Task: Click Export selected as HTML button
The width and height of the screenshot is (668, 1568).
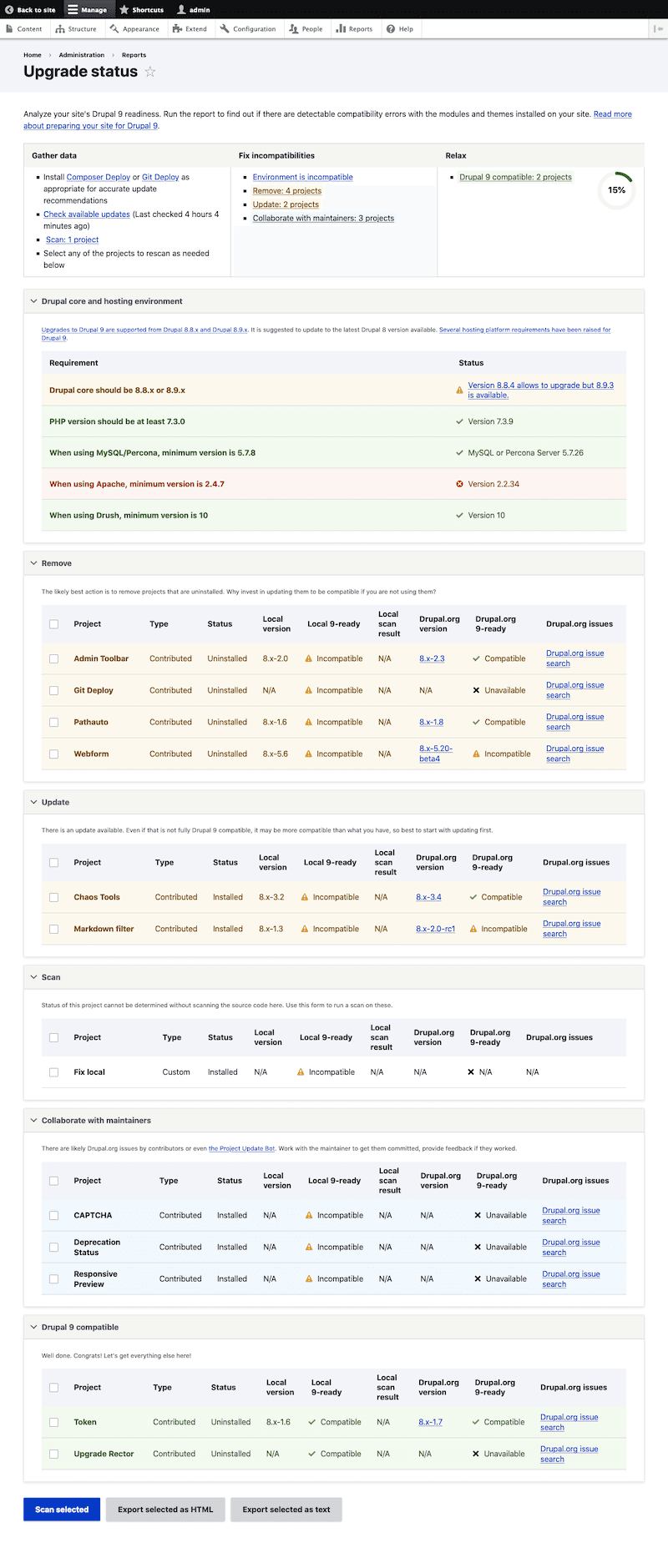Action: click(165, 1510)
